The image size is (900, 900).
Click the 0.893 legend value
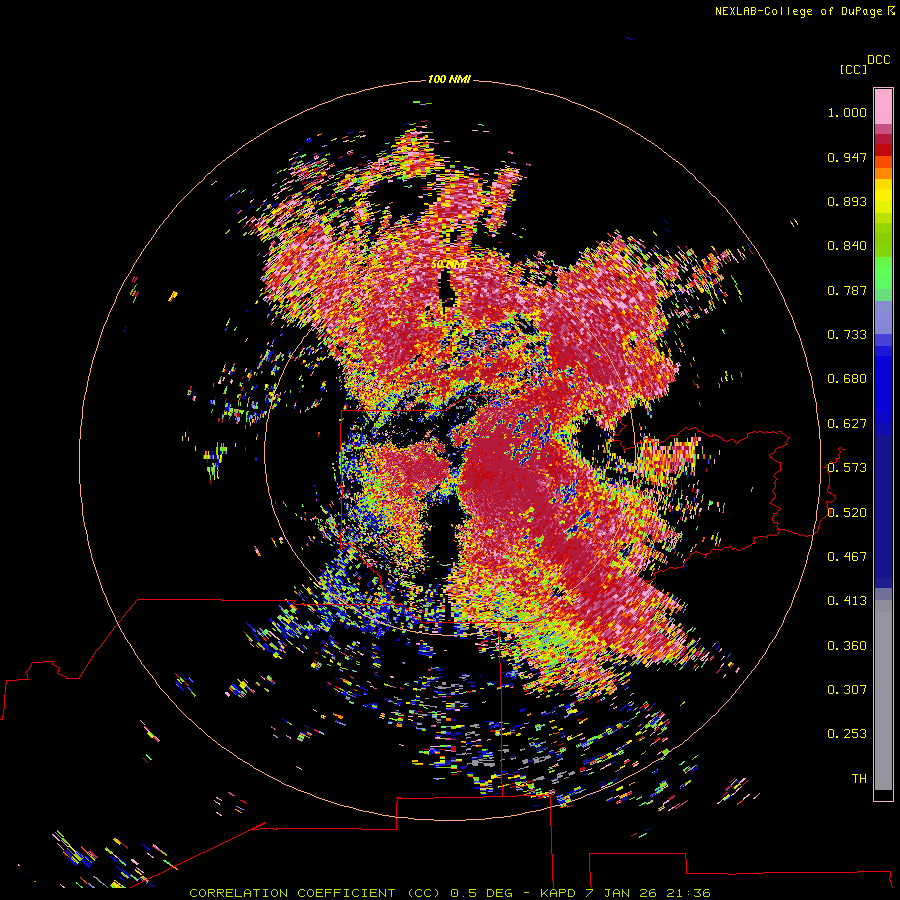(x=847, y=201)
